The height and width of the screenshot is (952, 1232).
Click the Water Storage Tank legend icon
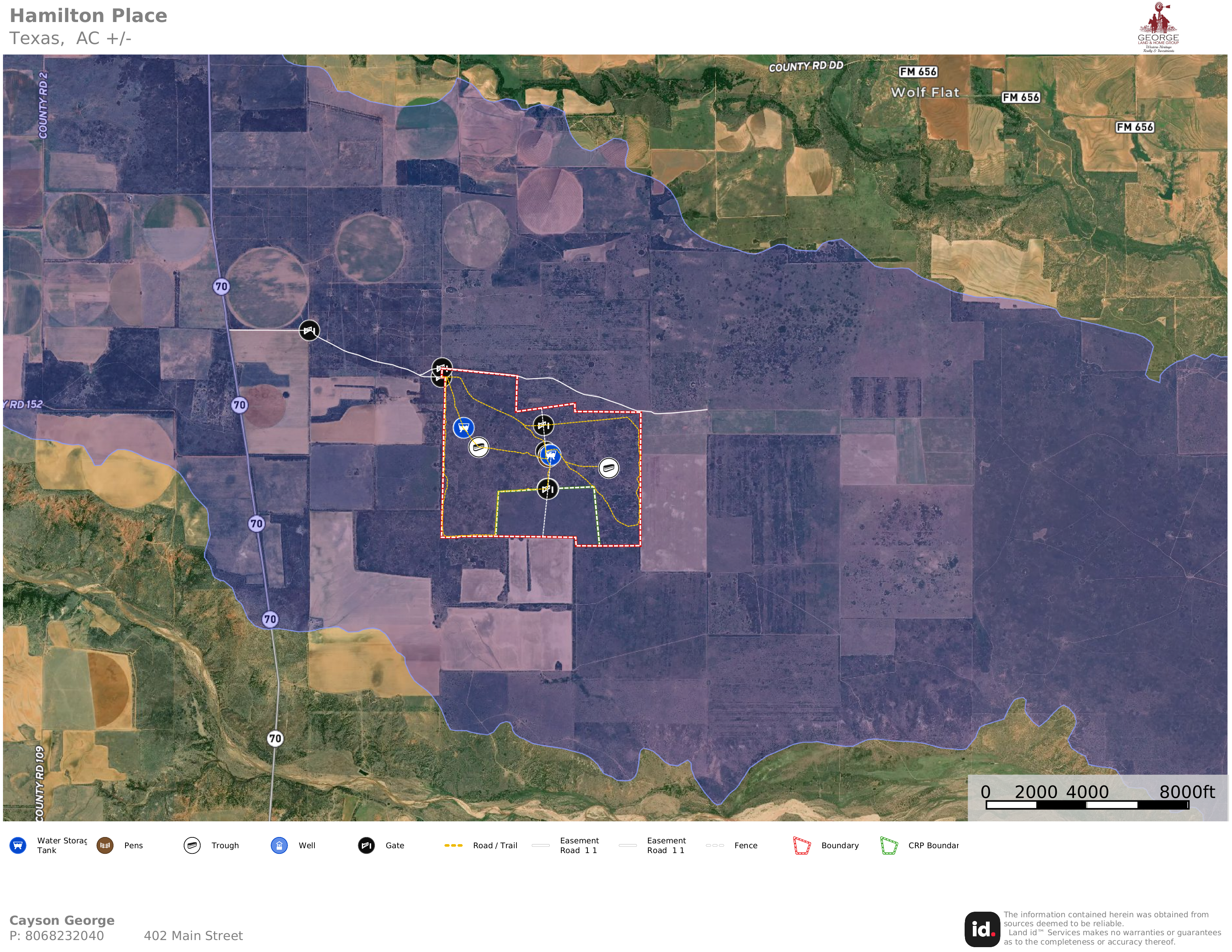[x=18, y=845]
